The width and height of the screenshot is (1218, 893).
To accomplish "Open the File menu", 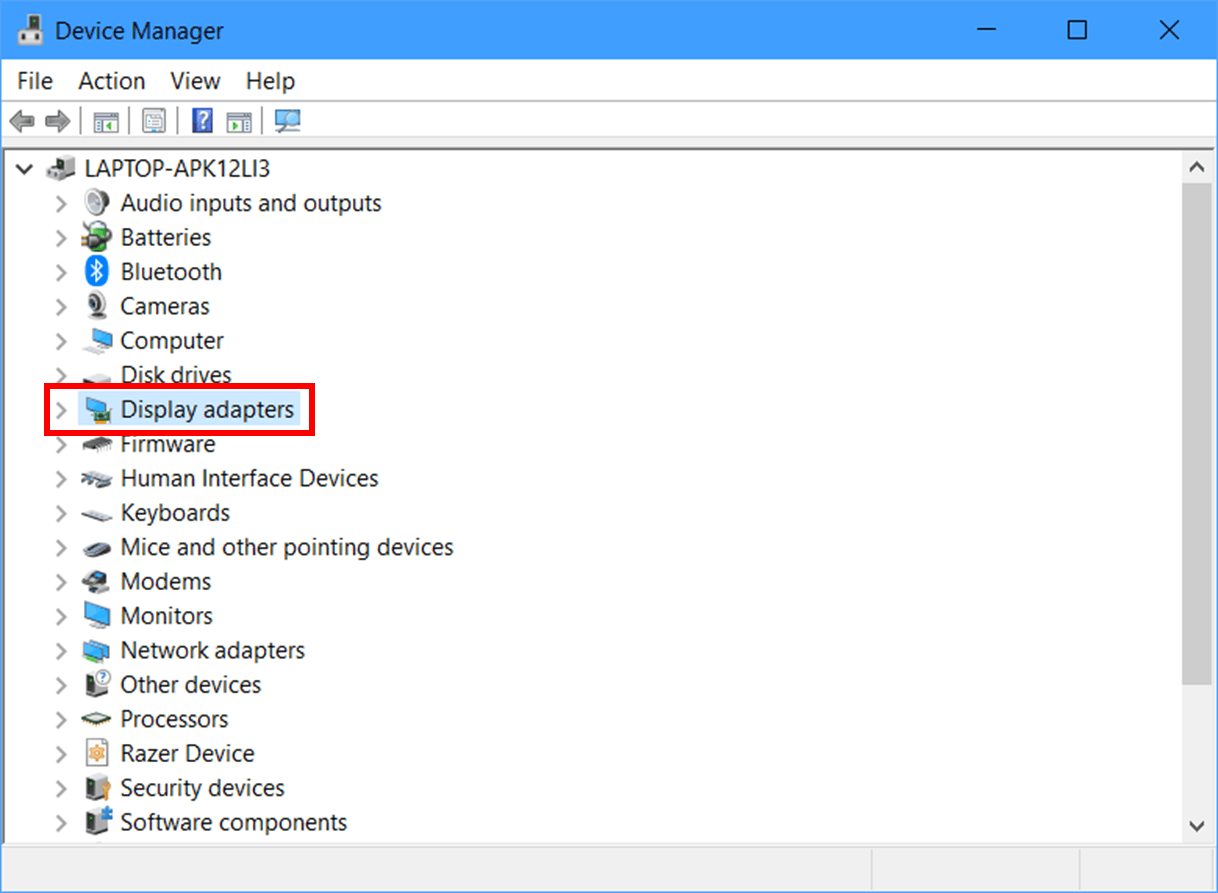I will click(34, 81).
